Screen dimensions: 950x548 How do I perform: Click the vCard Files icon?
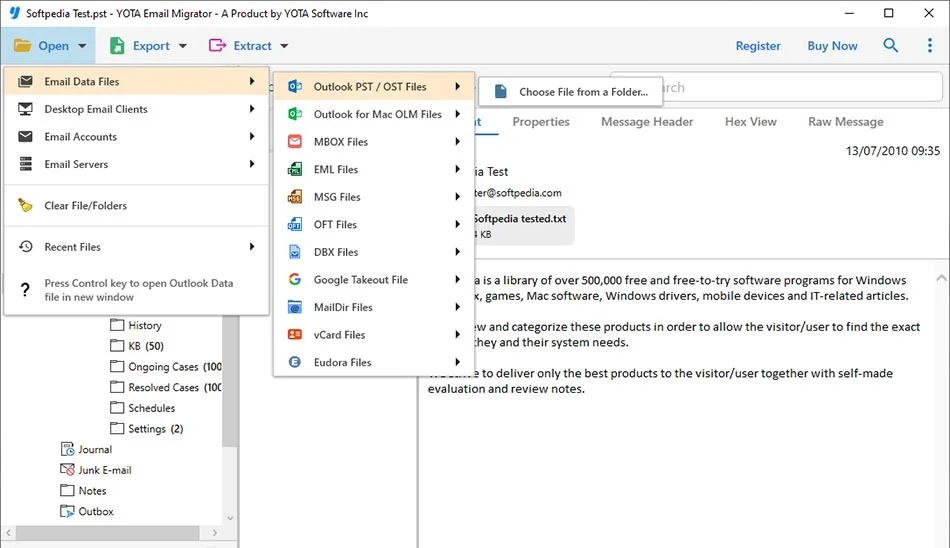pos(295,335)
